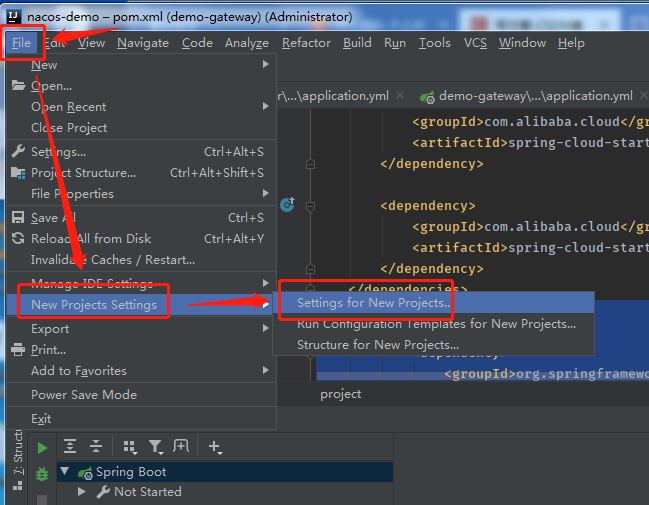Collapse the Spring Boot tree node
This screenshot has width=649, height=505.
(x=65, y=471)
